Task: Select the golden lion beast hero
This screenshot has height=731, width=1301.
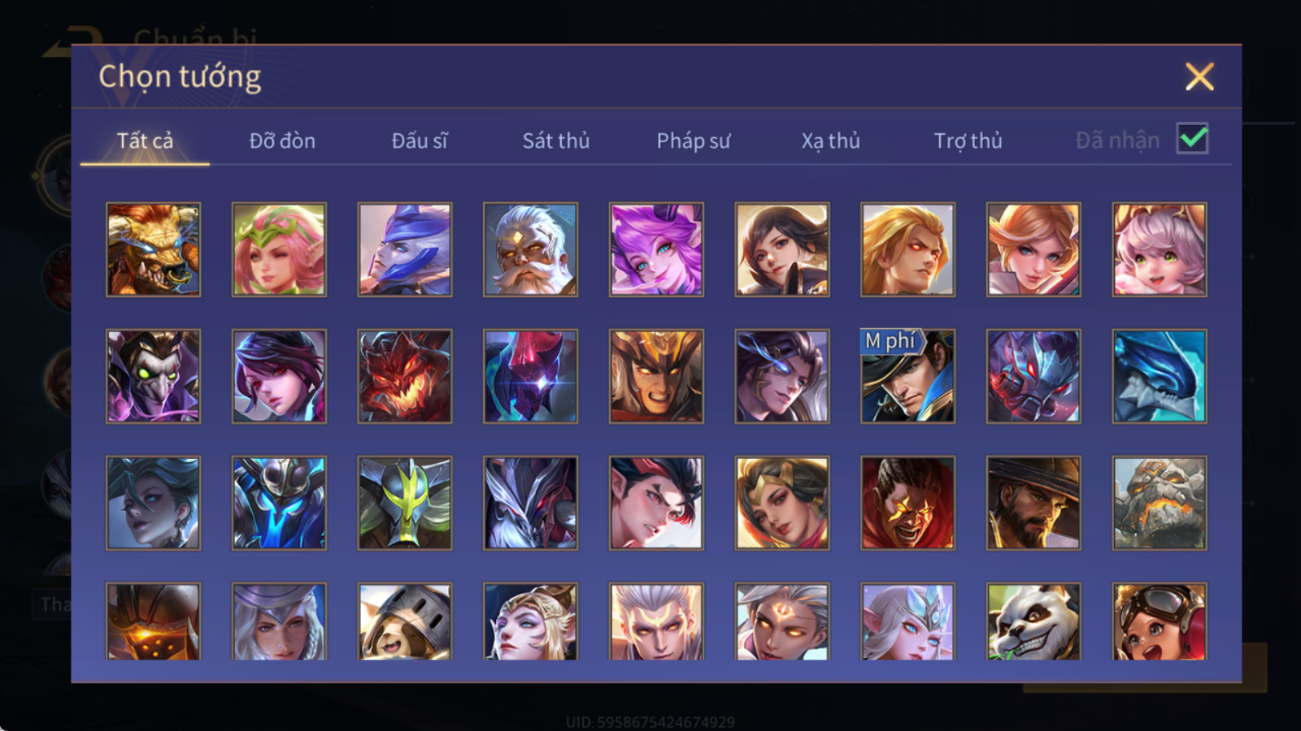Action: click(x=153, y=249)
